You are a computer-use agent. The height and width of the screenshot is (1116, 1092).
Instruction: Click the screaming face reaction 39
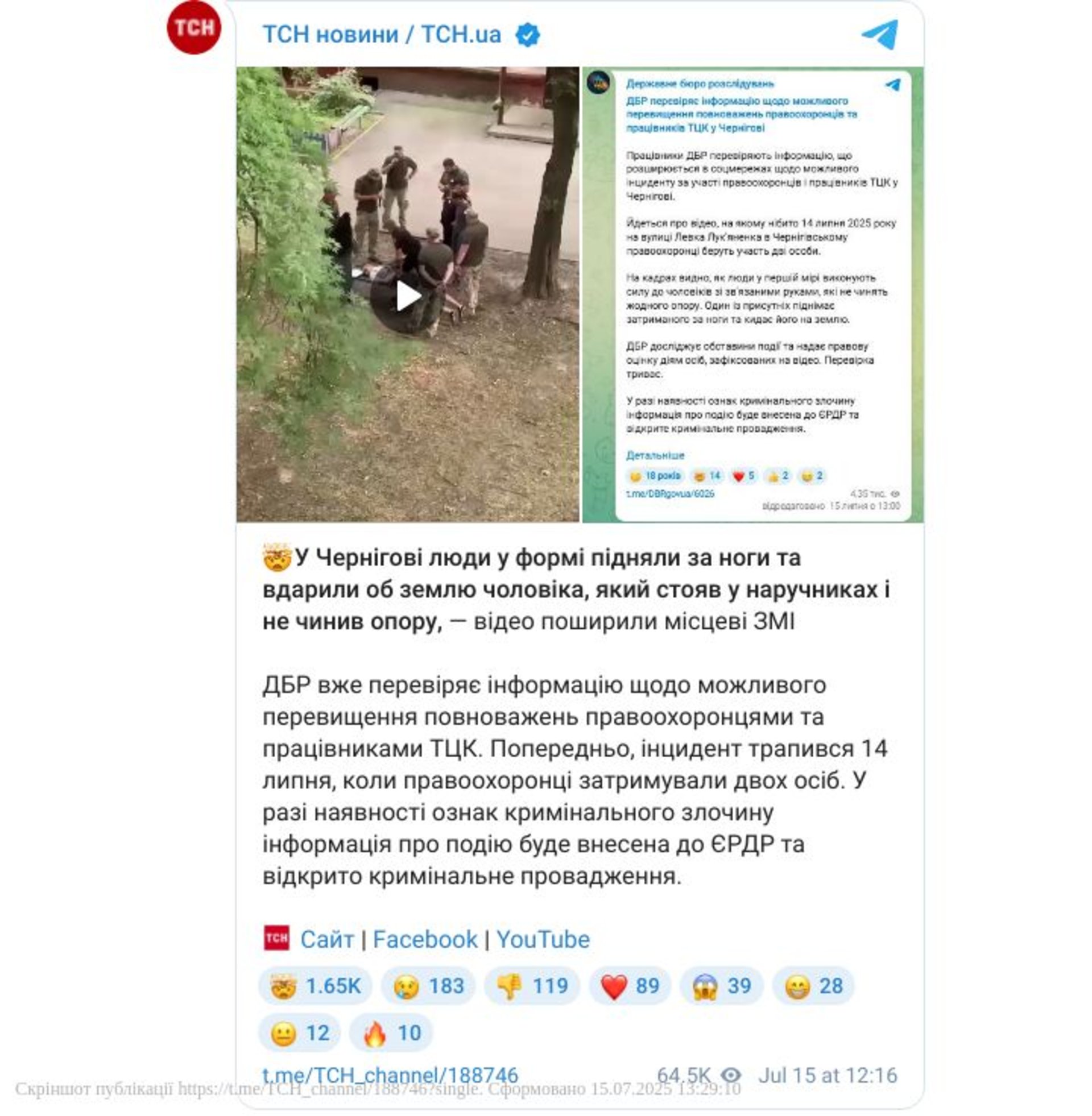pyautogui.click(x=722, y=986)
